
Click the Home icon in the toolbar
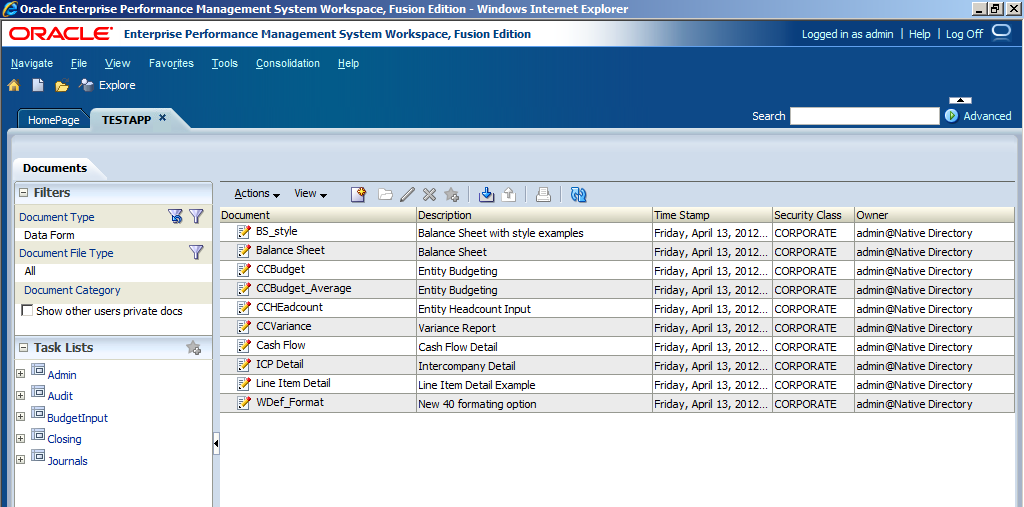(14, 85)
